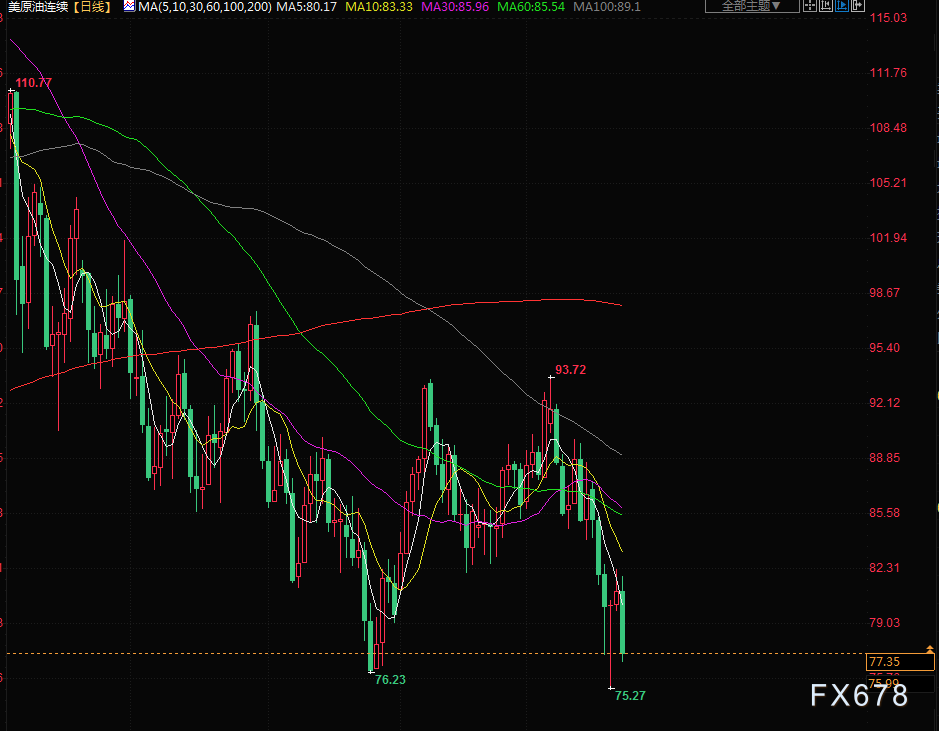939x731 pixels.
Task: Click the MA10:83.33 value
Action: (379, 7)
